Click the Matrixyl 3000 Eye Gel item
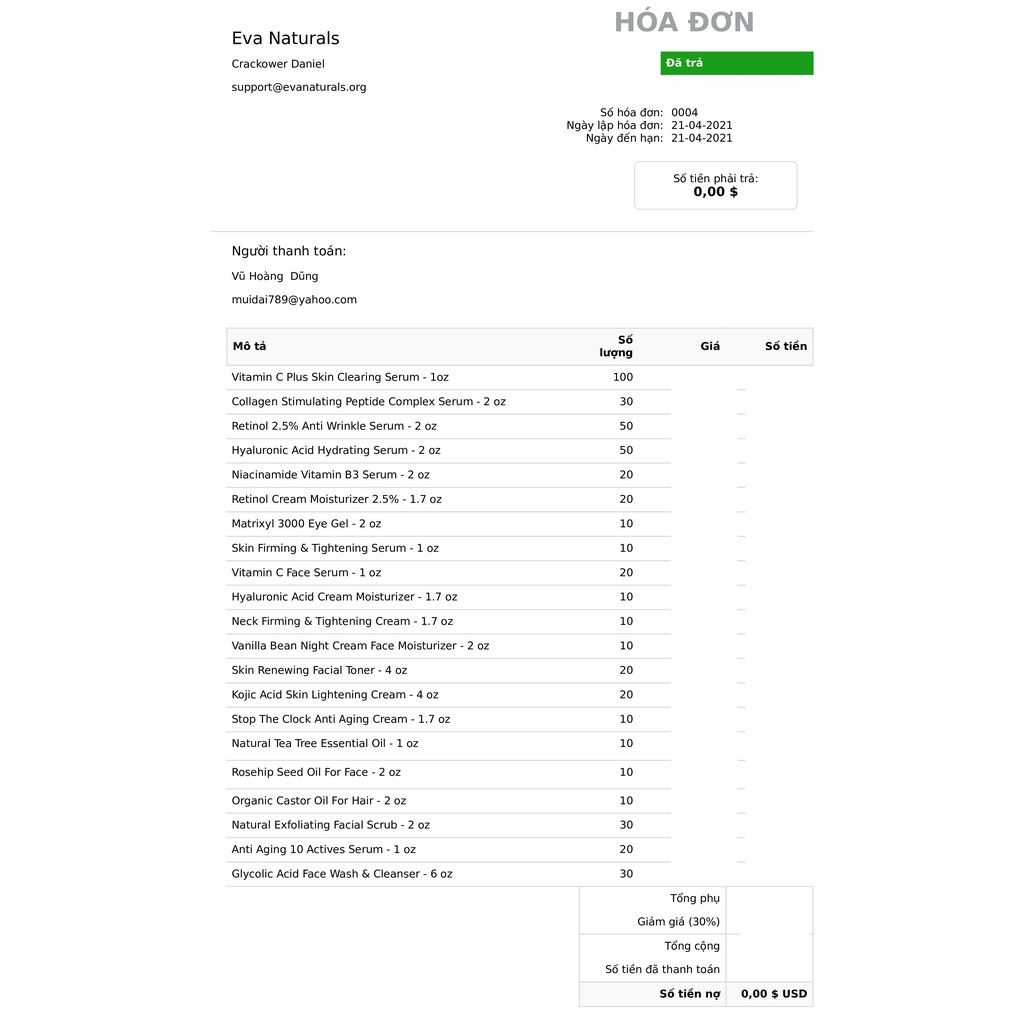 (306, 524)
